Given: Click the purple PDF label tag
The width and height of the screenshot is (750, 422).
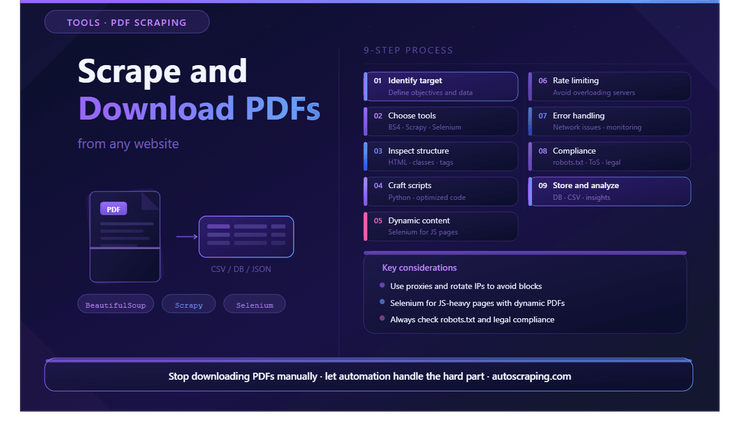Looking at the screenshot, I should (x=113, y=209).
